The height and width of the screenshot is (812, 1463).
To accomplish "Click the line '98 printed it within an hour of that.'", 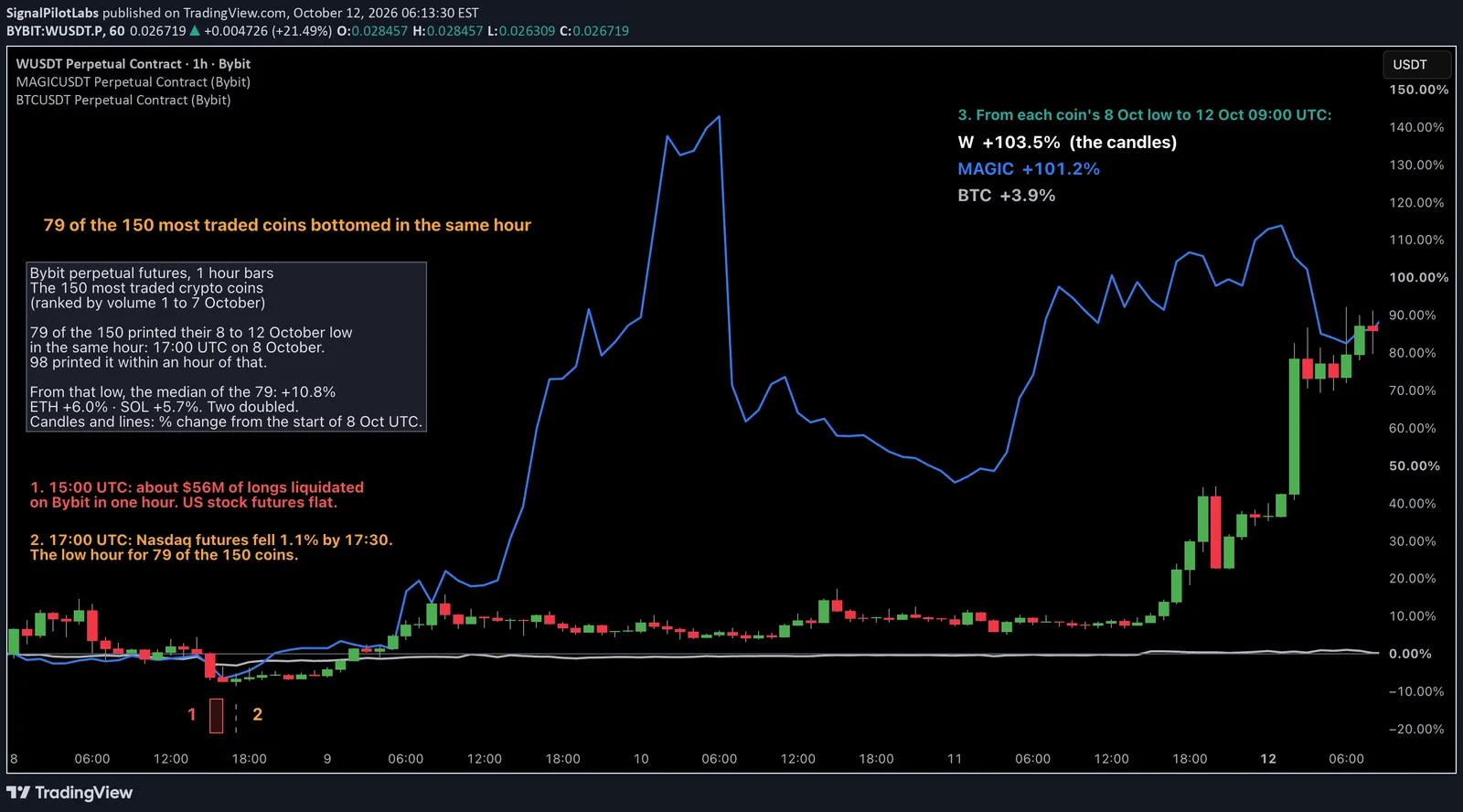I will (148, 362).
